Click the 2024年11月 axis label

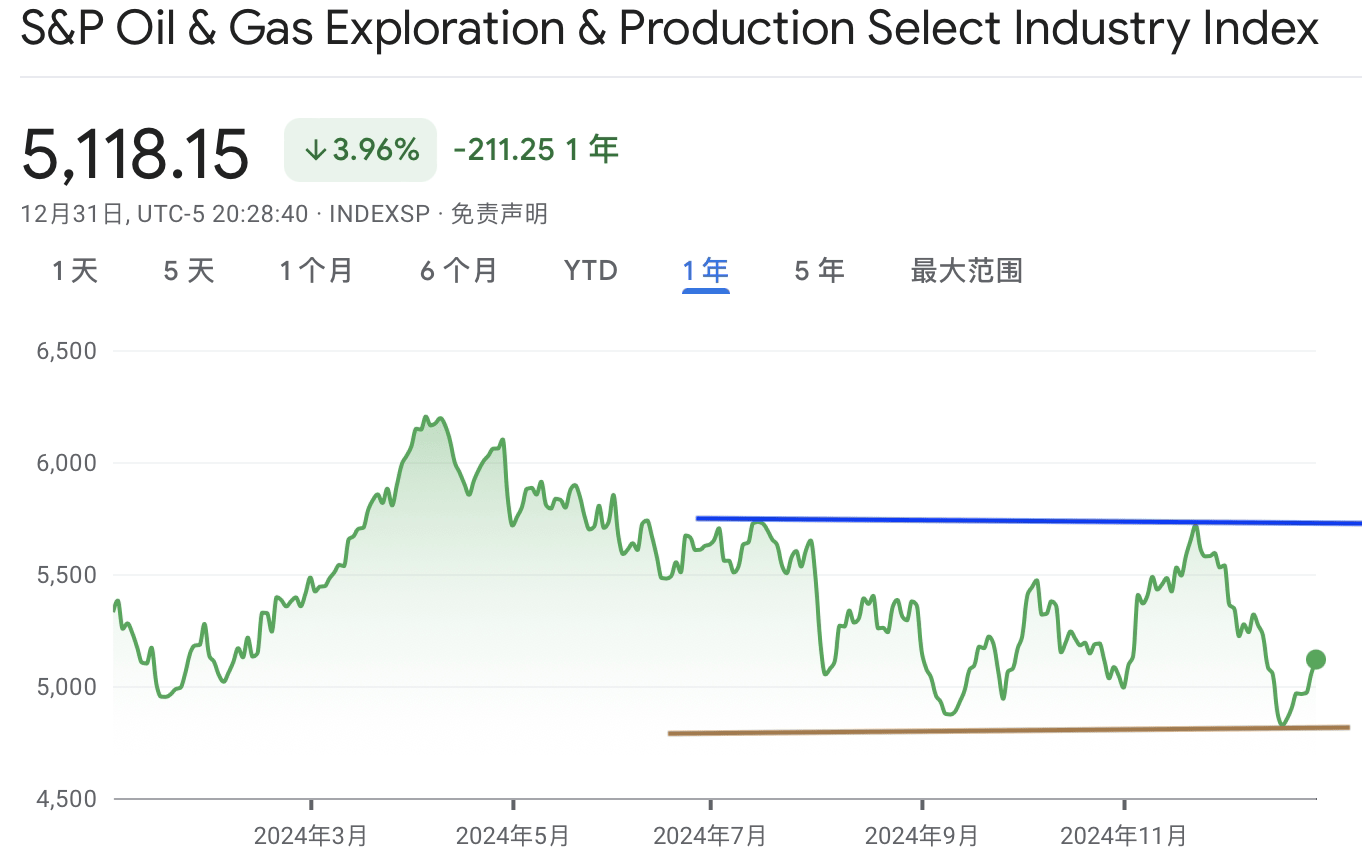(1124, 835)
